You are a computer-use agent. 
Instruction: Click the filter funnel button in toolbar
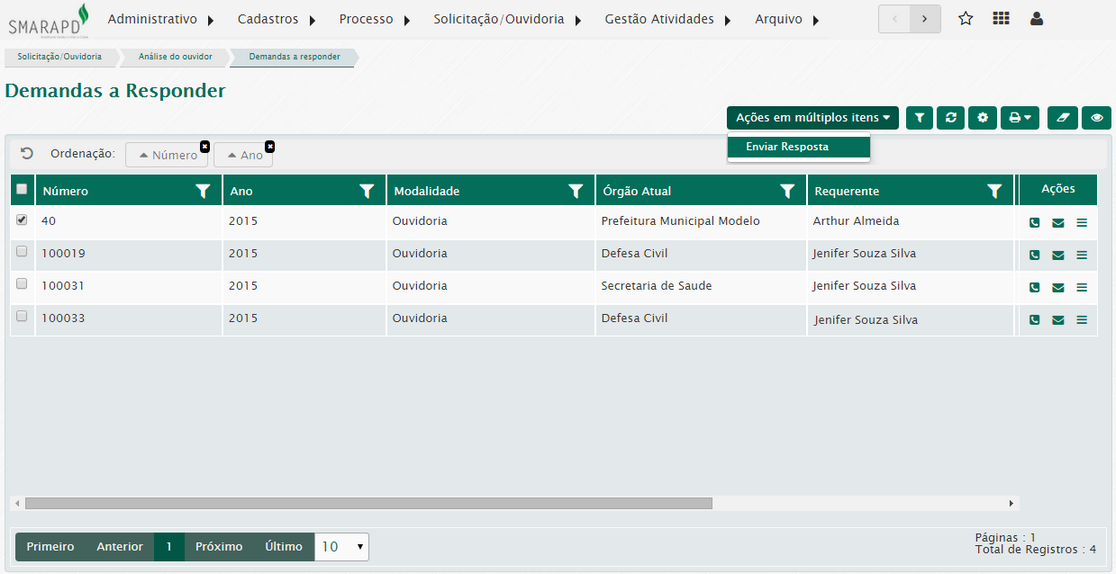click(920, 118)
